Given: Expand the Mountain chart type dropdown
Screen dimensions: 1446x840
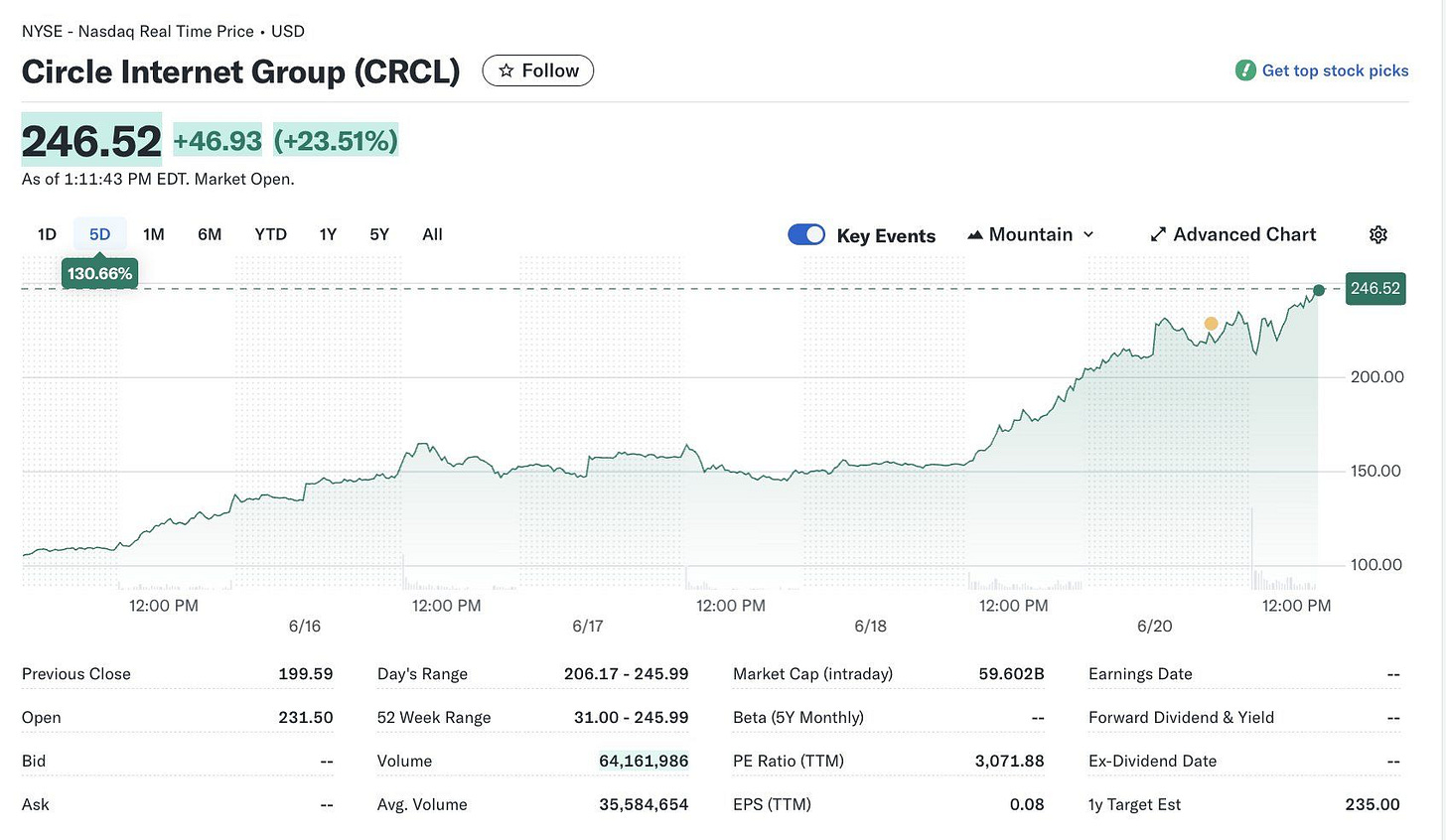Looking at the screenshot, I should (x=1031, y=234).
